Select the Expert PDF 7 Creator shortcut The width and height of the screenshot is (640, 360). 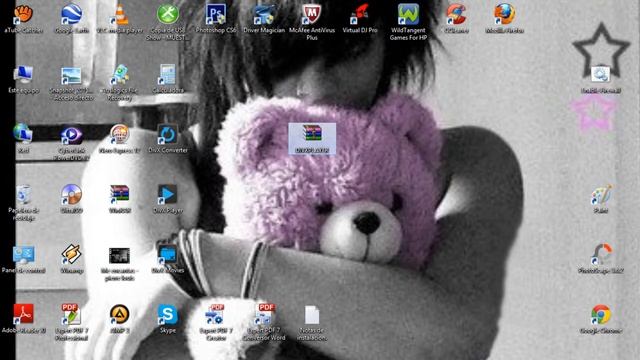[216, 315]
